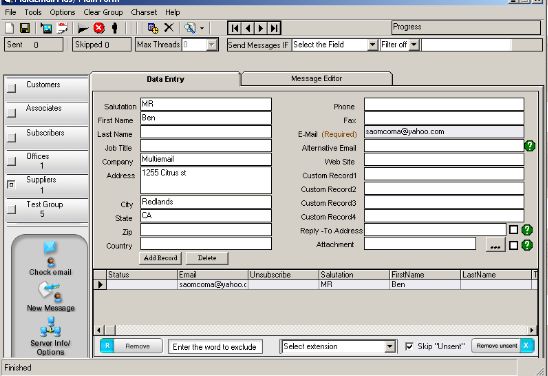Open the Help menu
Viewport: 548px width, 376px height.
(x=173, y=12)
